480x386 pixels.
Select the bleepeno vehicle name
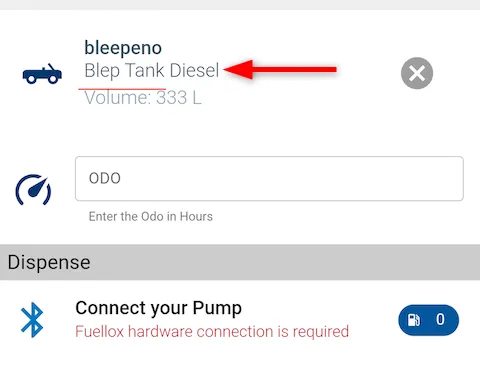123,48
